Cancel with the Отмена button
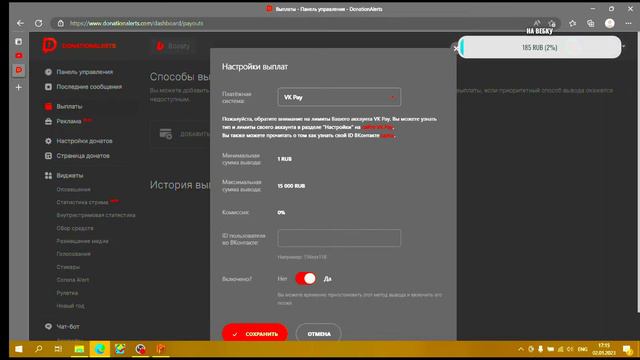The width and height of the screenshot is (640, 360). click(319, 333)
